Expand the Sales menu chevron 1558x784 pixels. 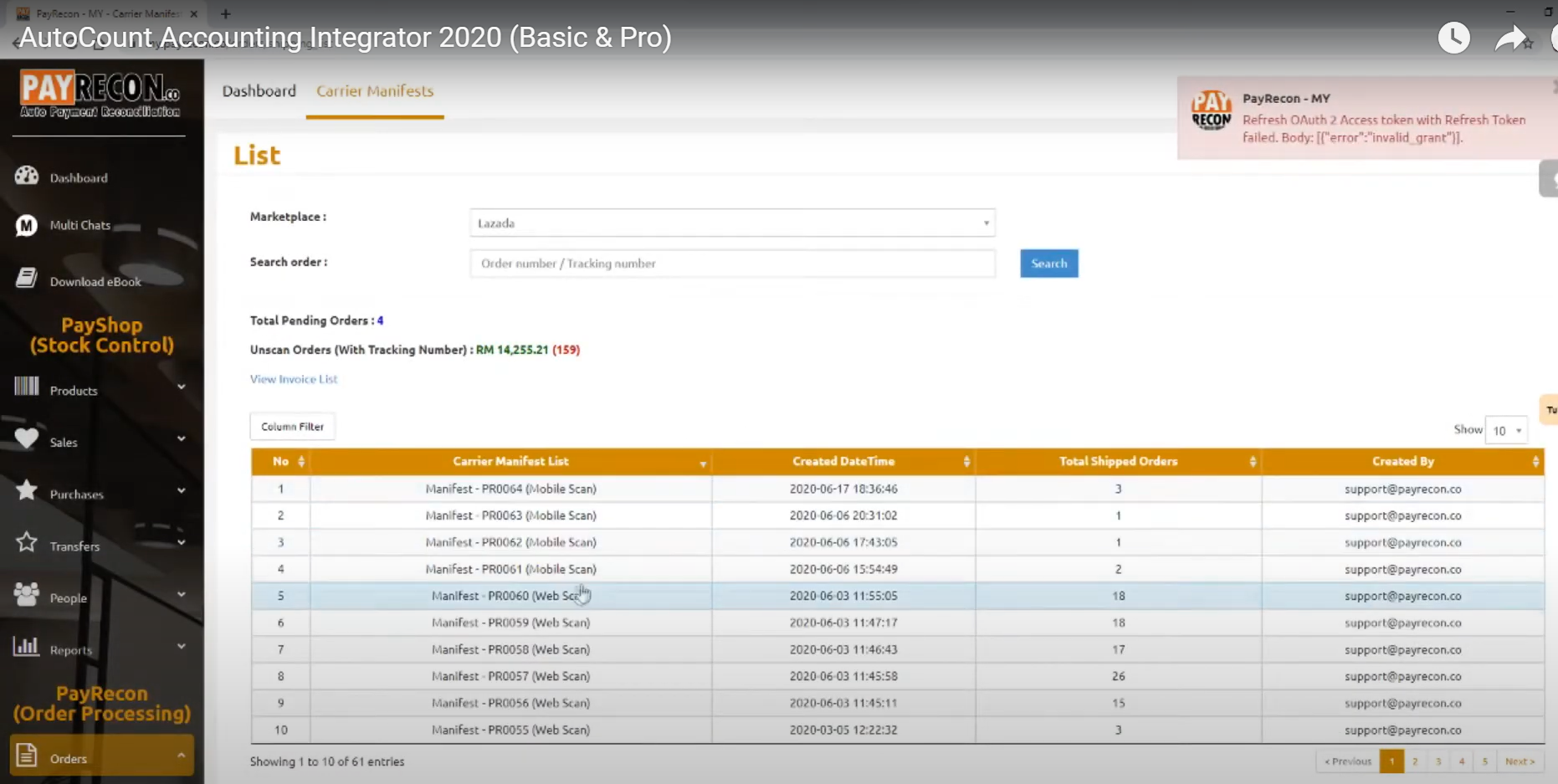tap(181, 438)
